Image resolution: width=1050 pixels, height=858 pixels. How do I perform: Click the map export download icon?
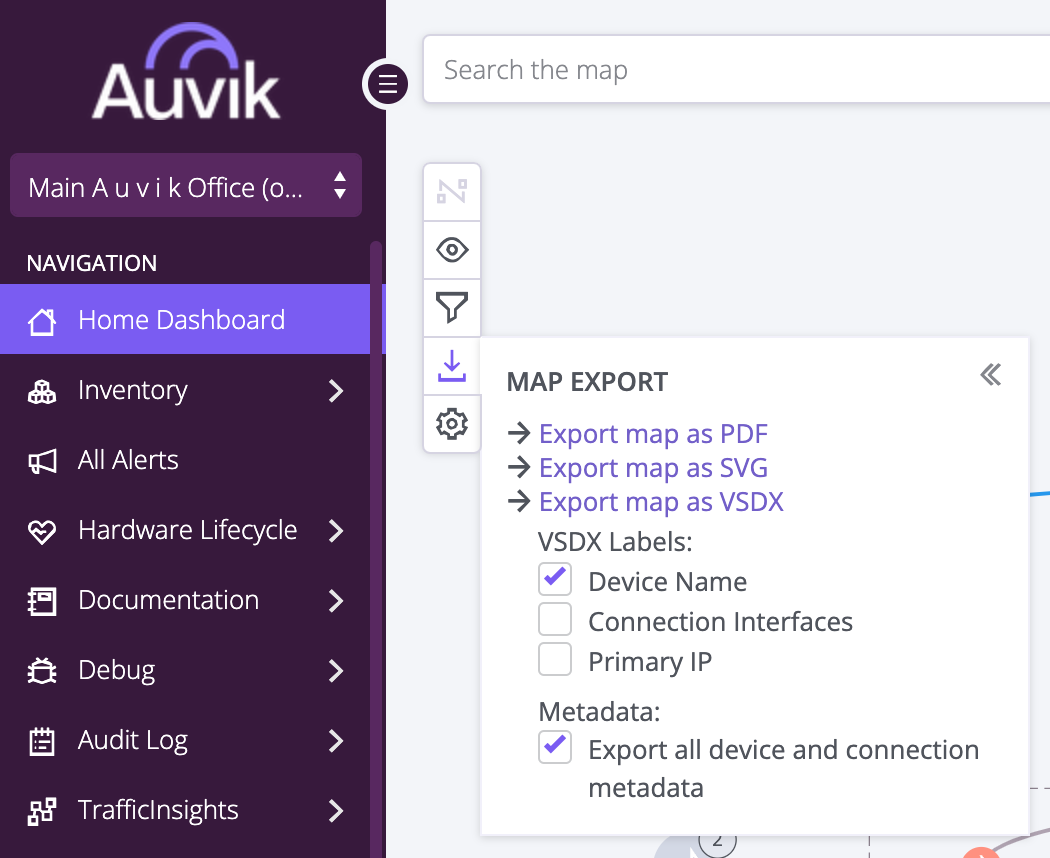click(x=452, y=365)
